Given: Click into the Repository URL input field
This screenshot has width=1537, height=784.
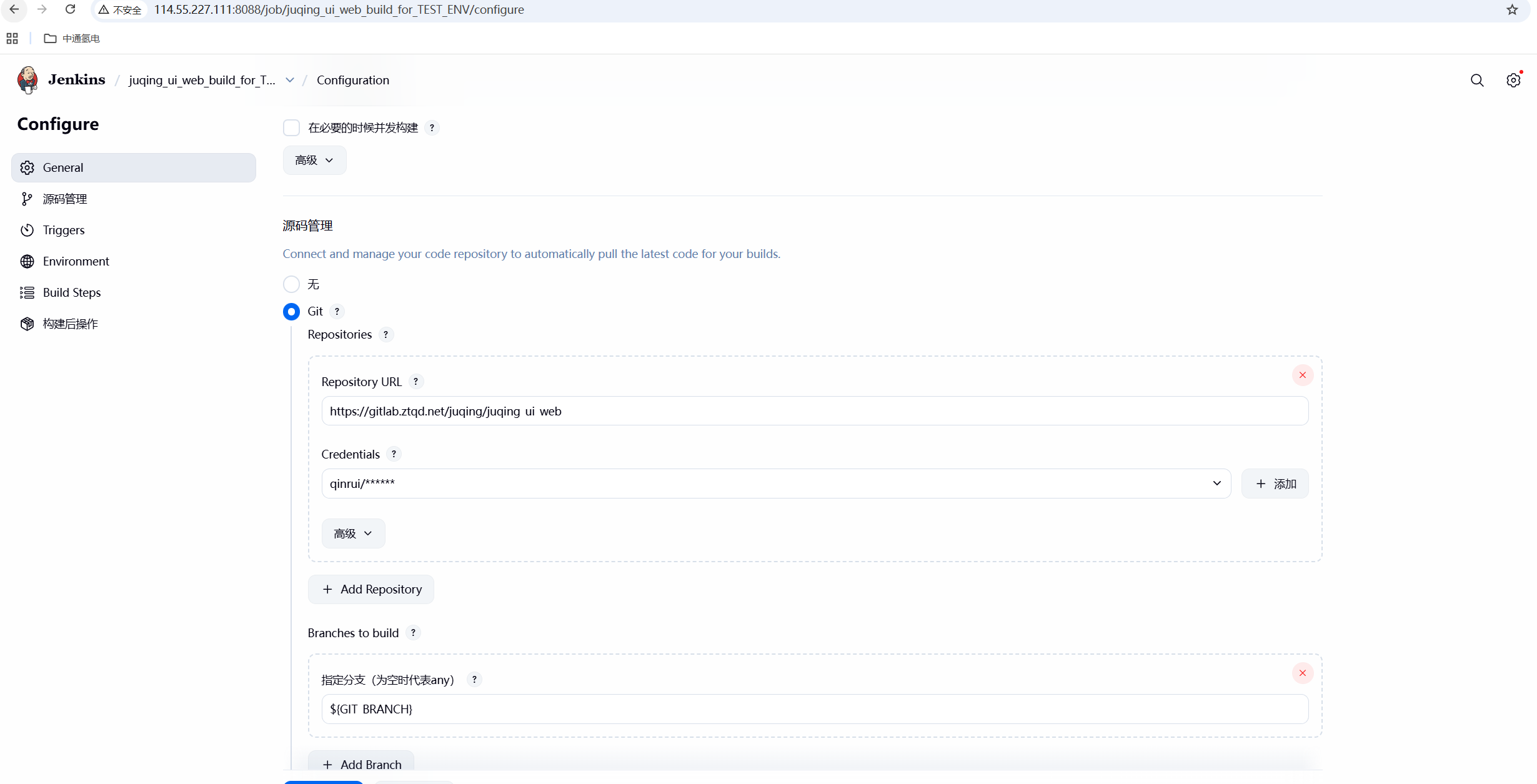Looking at the screenshot, I should [814, 411].
